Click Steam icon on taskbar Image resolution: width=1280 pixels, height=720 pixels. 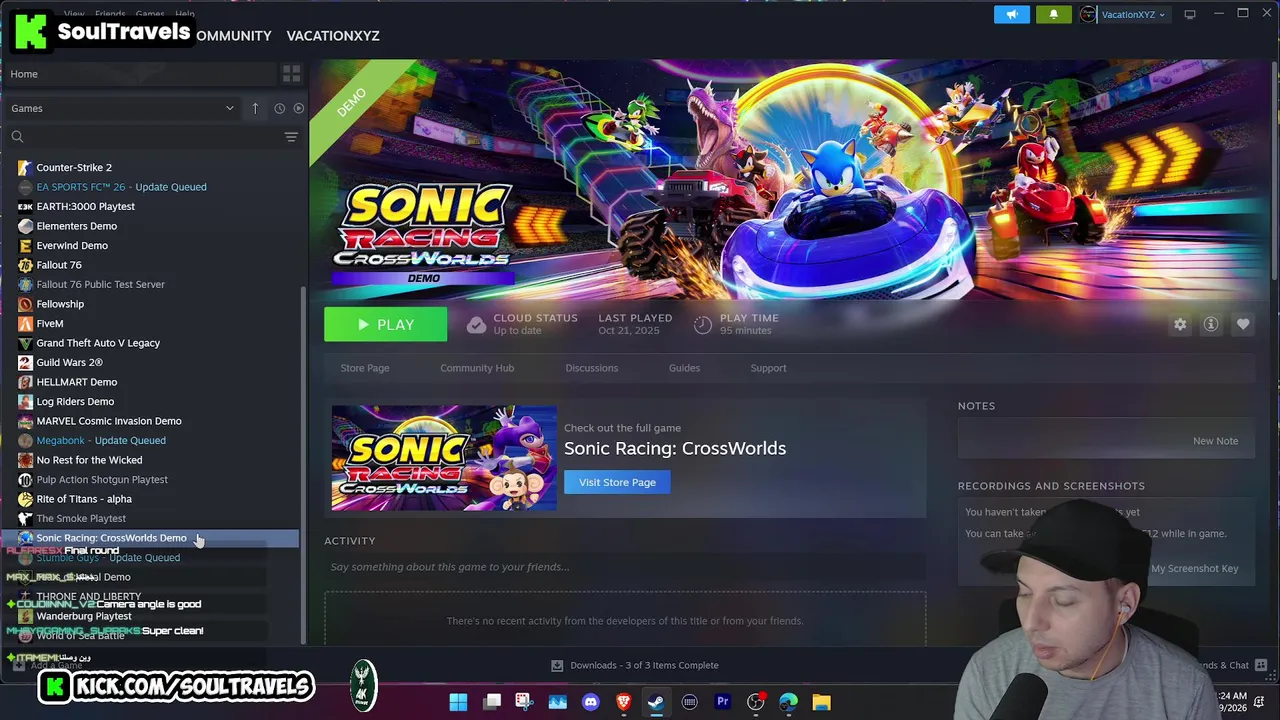656,702
